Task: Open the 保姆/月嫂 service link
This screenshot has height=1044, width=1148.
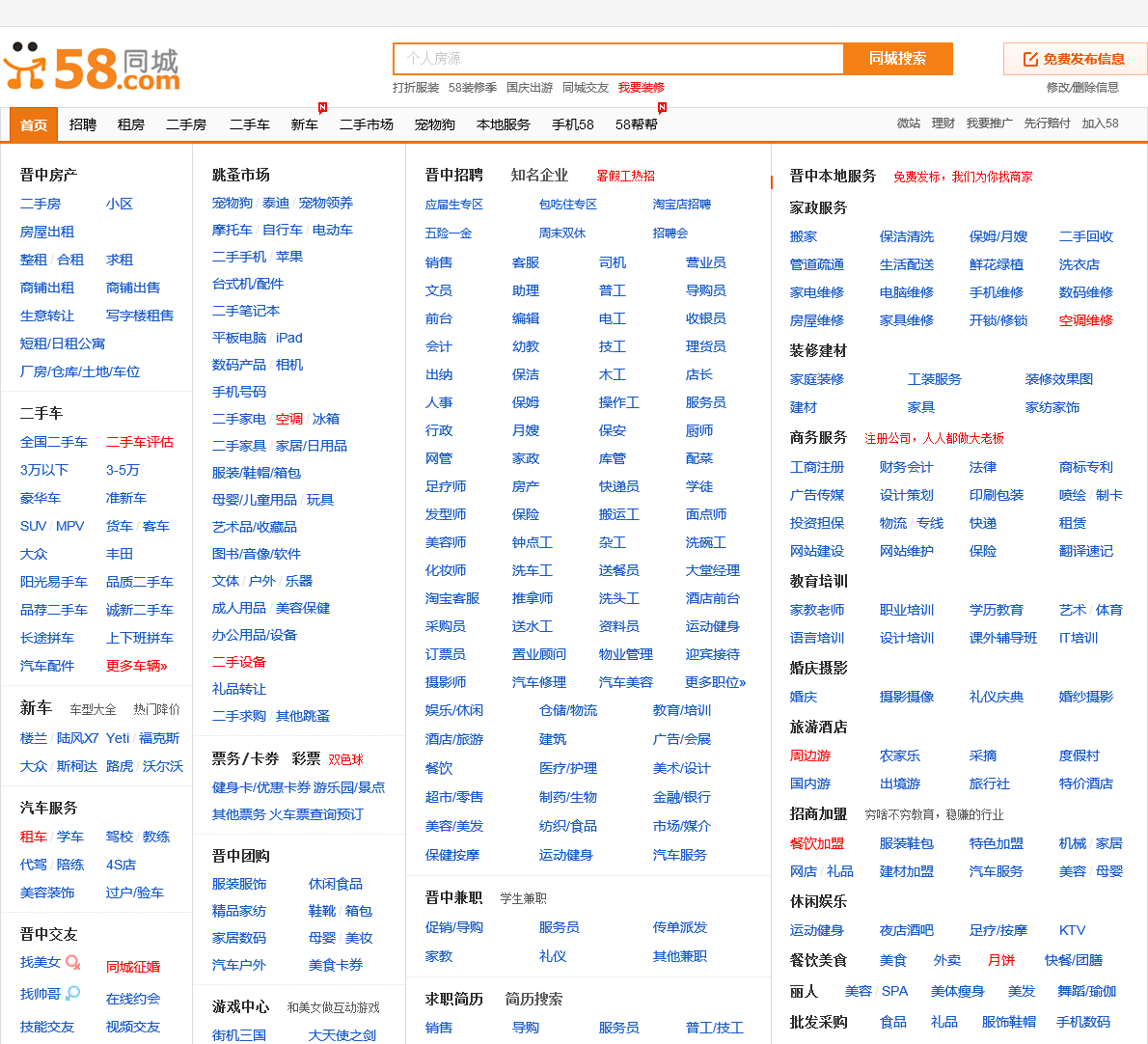Action: (998, 236)
